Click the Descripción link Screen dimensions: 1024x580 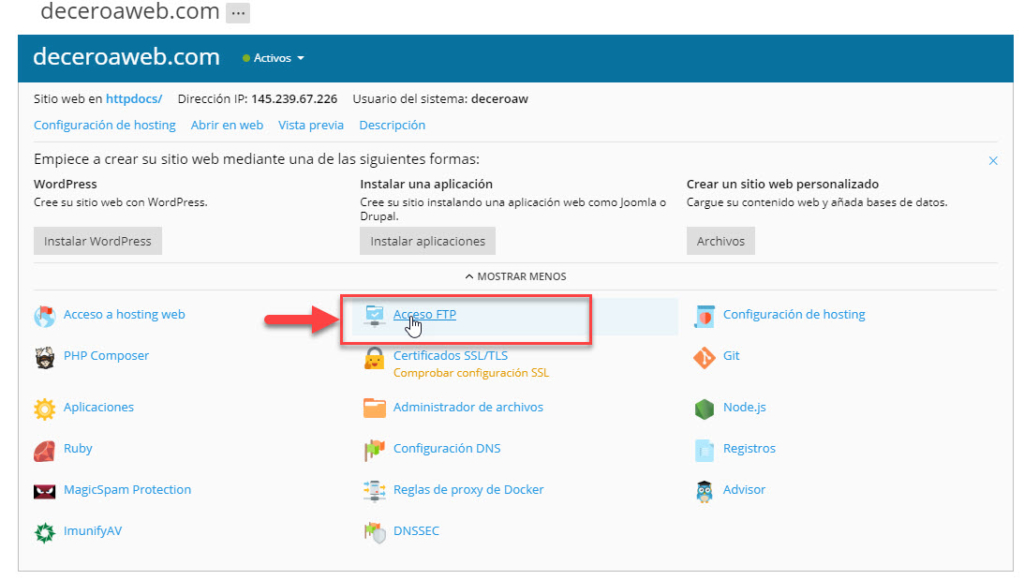point(392,125)
